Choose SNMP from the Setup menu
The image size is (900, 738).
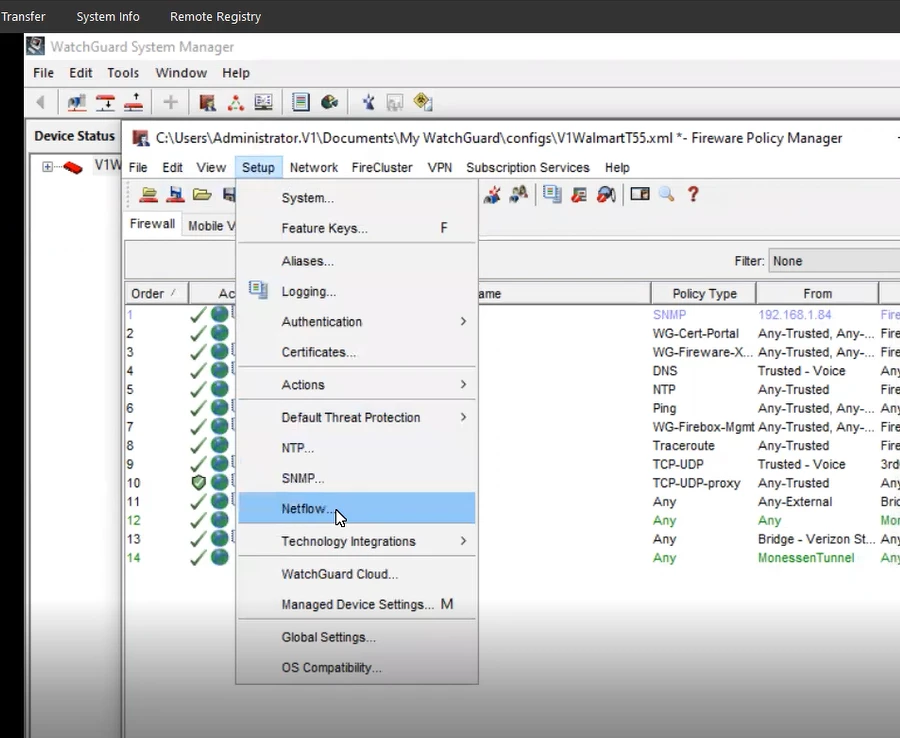[x=356, y=478]
